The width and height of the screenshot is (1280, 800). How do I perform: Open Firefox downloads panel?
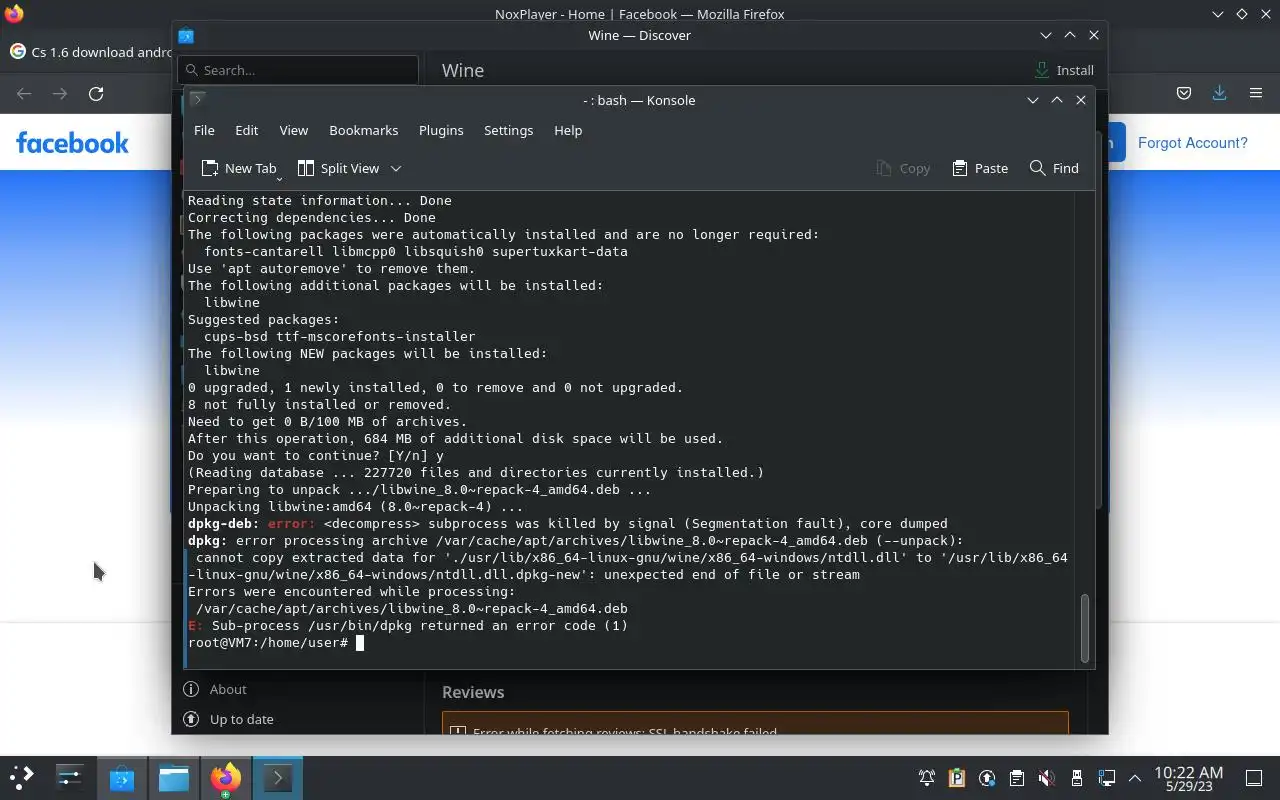coord(1219,93)
